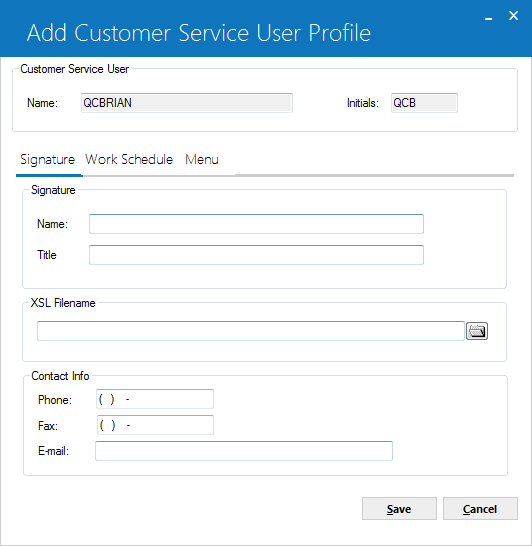The width and height of the screenshot is (532, 546).
Task: Click the Fax number field
Action: point(155,425)
